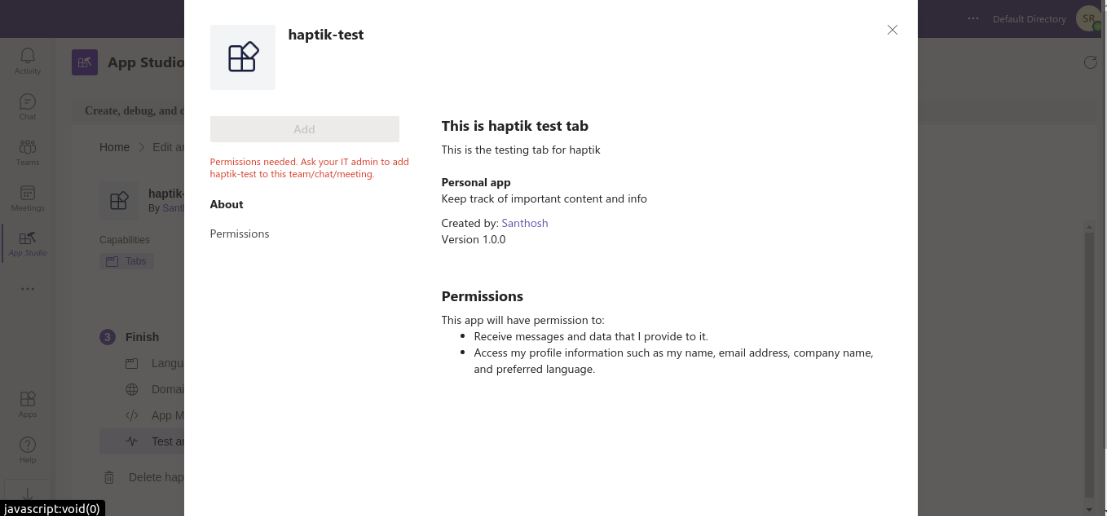Open the Santhosh creator link
This screenshot has height=516, width=1107.
click(525, 223)
